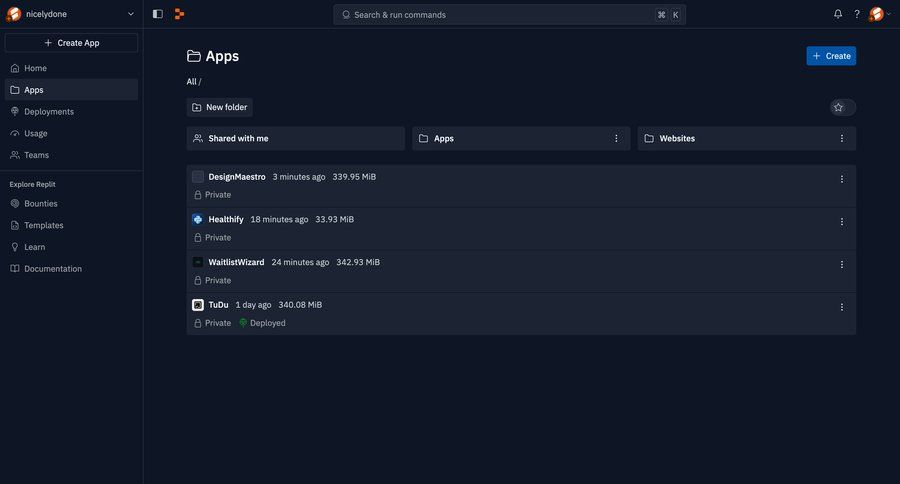Click the New folder button
The image size is (900, 484).
[x=220, y=107]
